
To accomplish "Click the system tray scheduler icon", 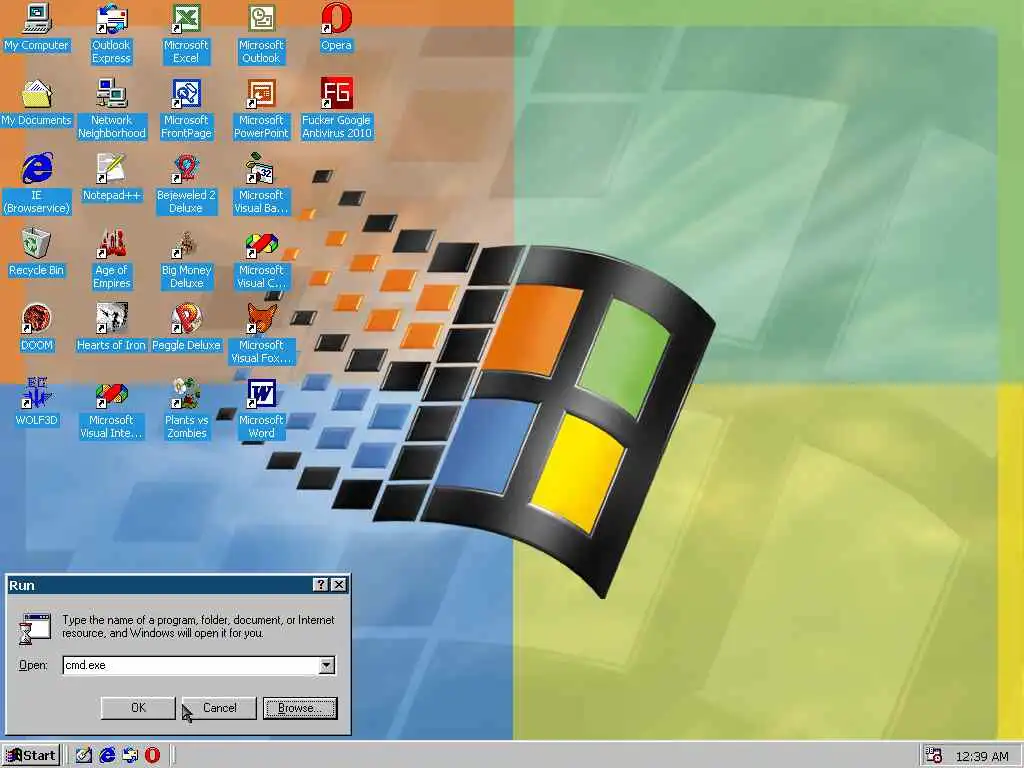I will (x=934, y=756).
